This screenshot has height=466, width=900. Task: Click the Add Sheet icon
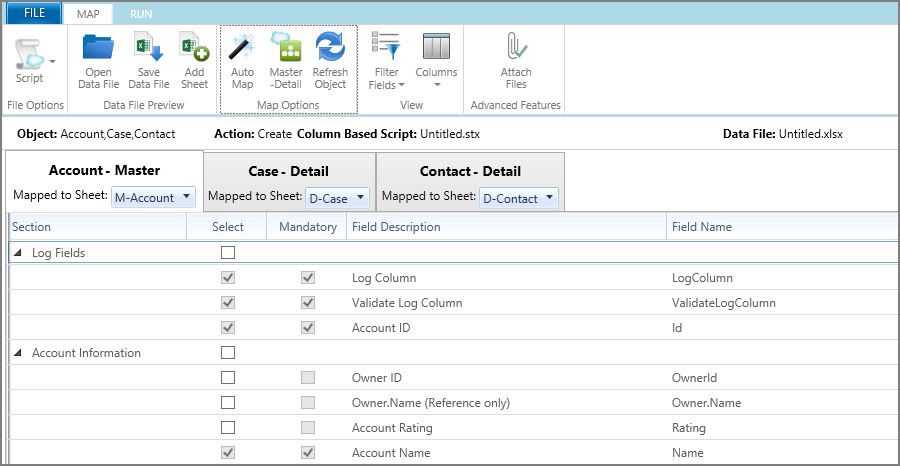tap(194, 47)
